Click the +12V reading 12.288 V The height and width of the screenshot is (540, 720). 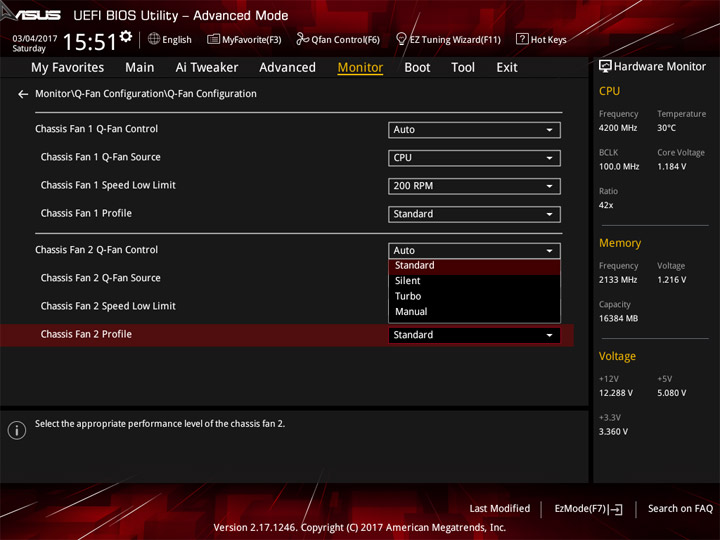pos(615,393)
